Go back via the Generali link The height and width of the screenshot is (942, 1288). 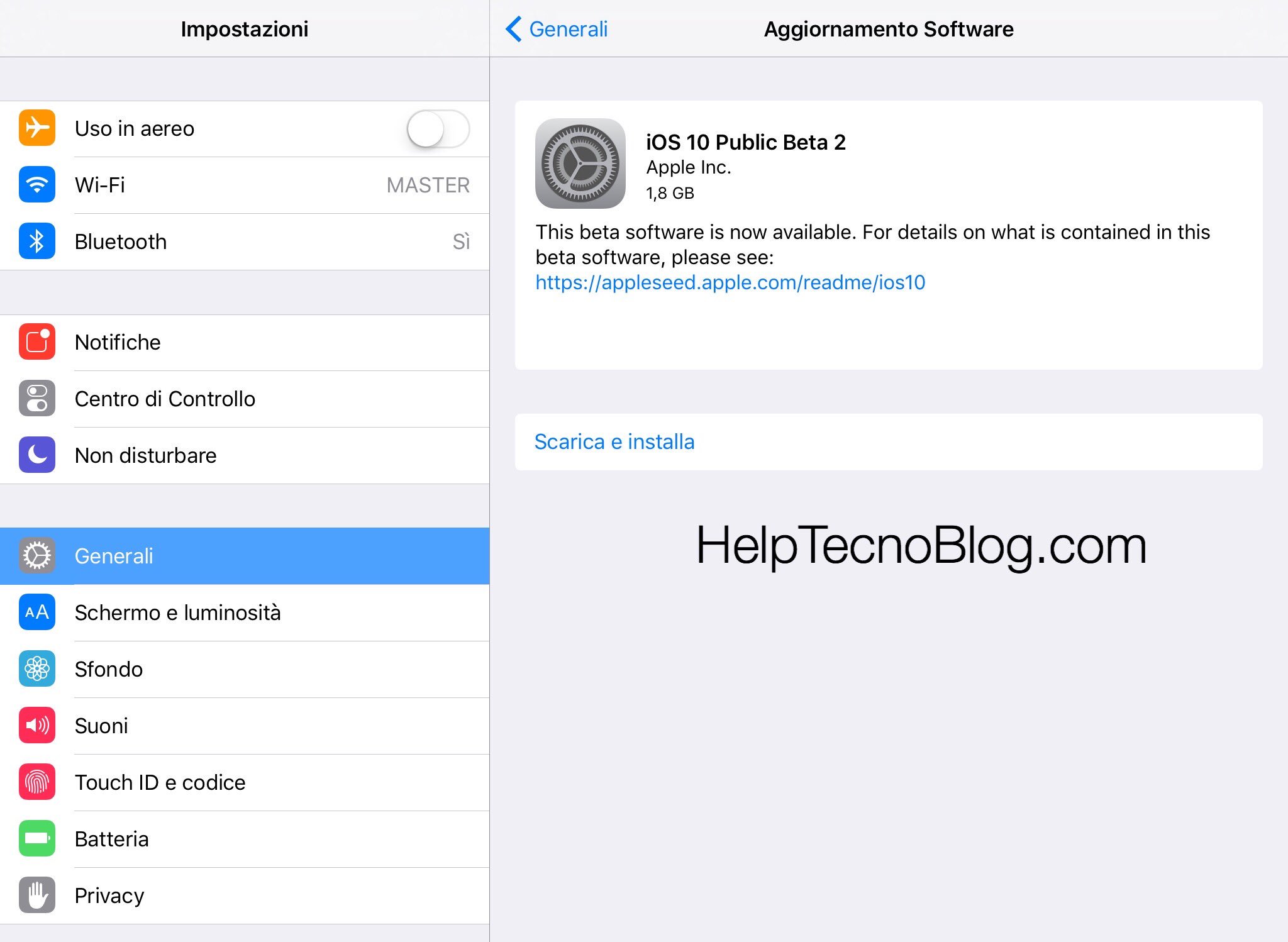click(x=568, y=29)
